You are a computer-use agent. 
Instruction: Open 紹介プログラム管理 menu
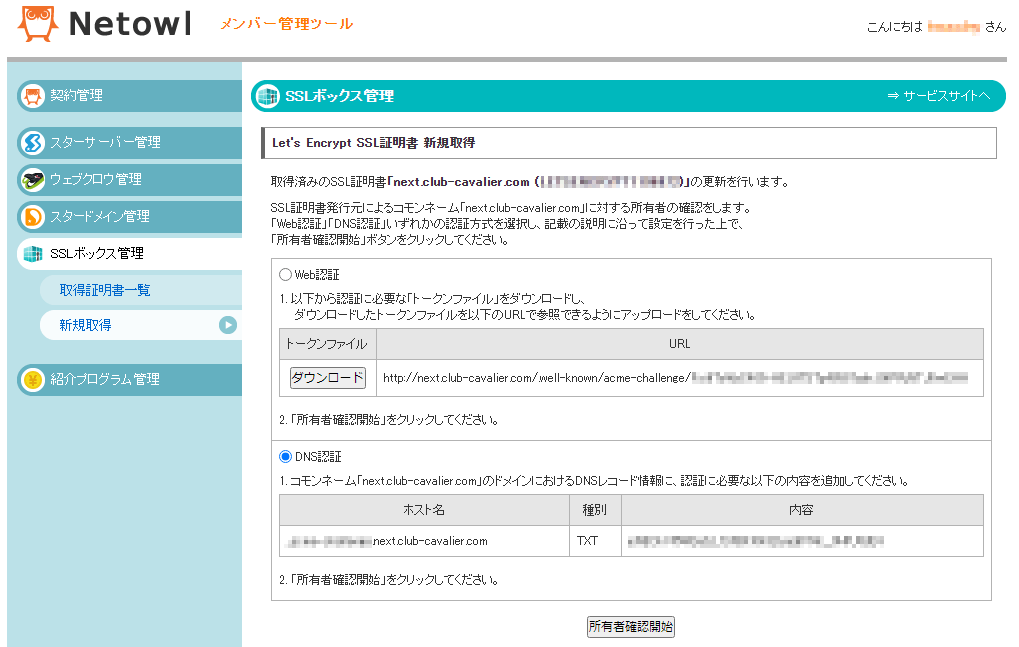click(x=129, y=380)
